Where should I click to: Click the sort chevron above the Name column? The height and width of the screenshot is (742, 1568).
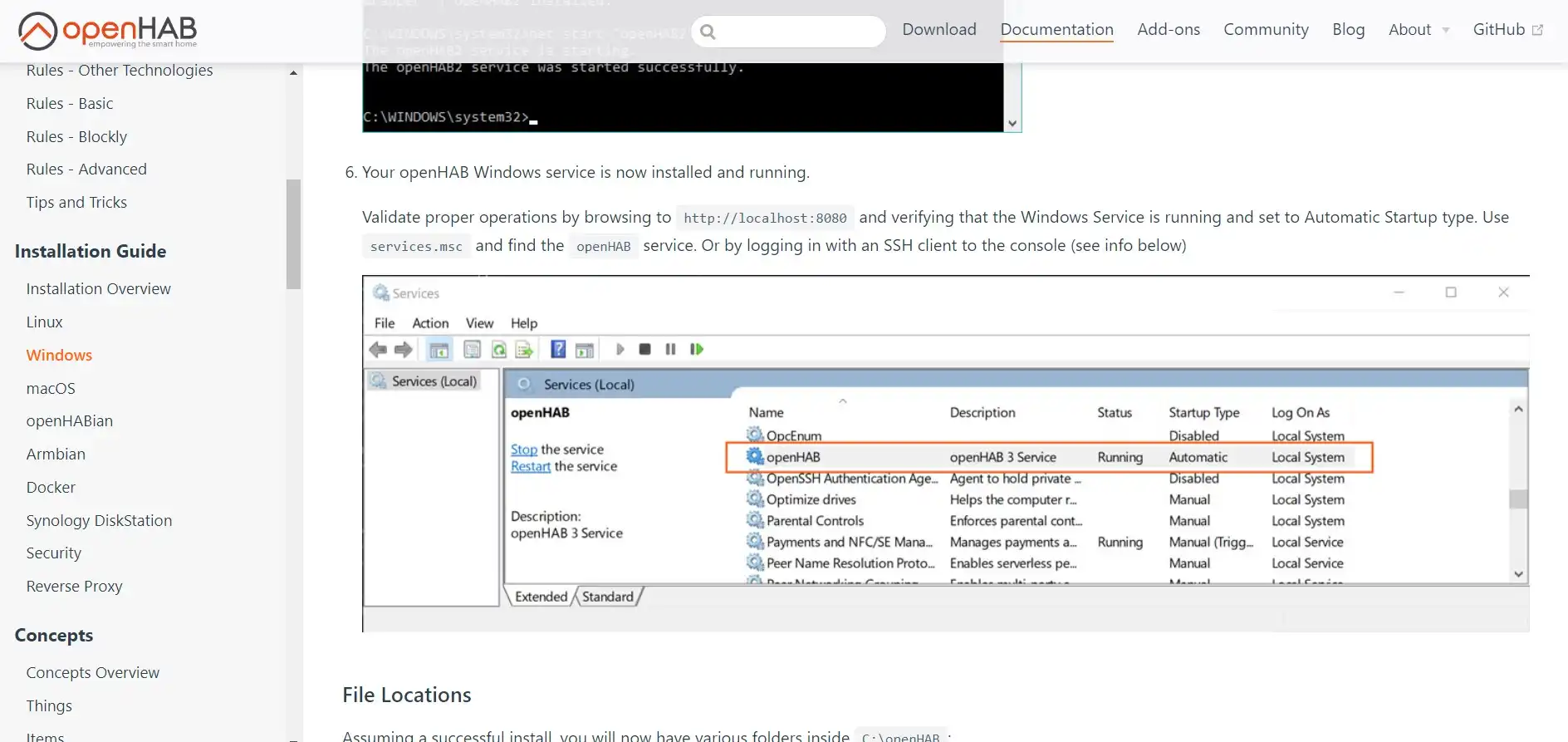(x=842, y=400)
